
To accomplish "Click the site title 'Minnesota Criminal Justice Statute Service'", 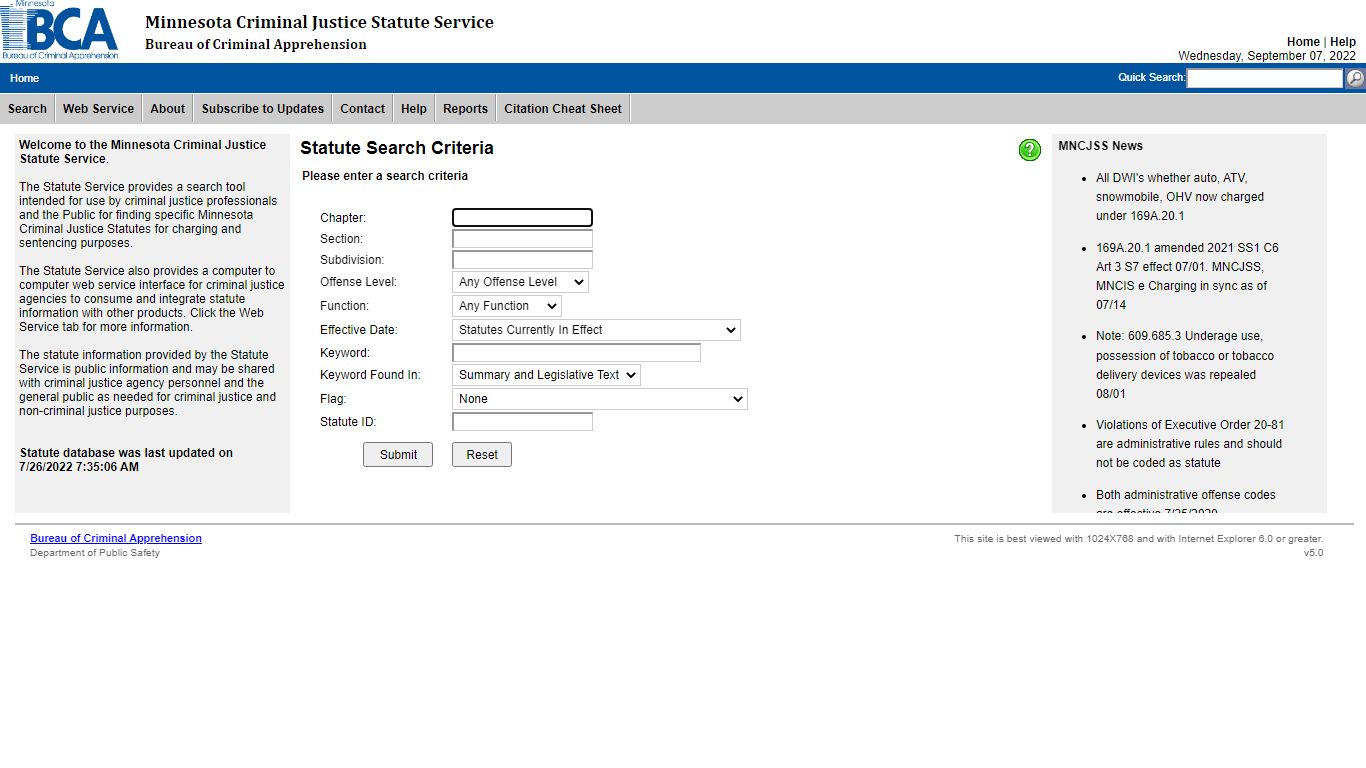I will 319,22.
